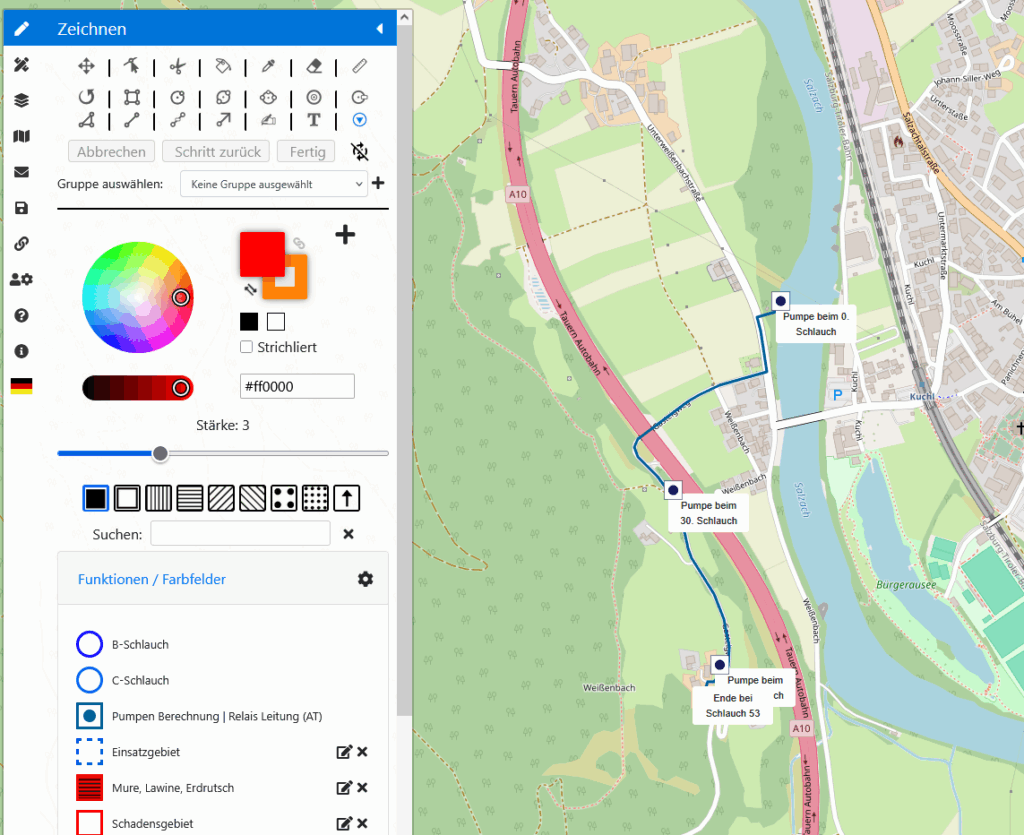Open Funktionen / Farbfelder settings gear

pyautogui.click(x=366, y=579)
